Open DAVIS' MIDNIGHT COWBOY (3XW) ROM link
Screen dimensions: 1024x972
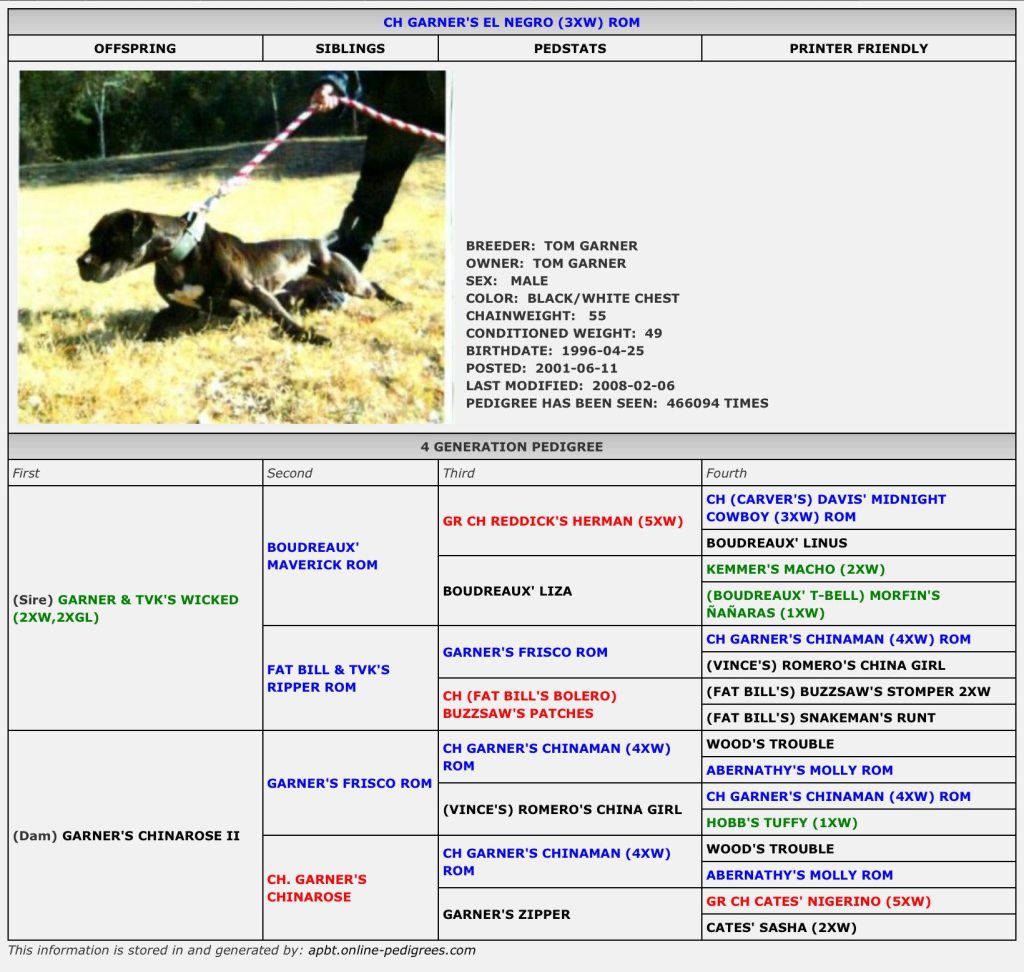[825, 508]
